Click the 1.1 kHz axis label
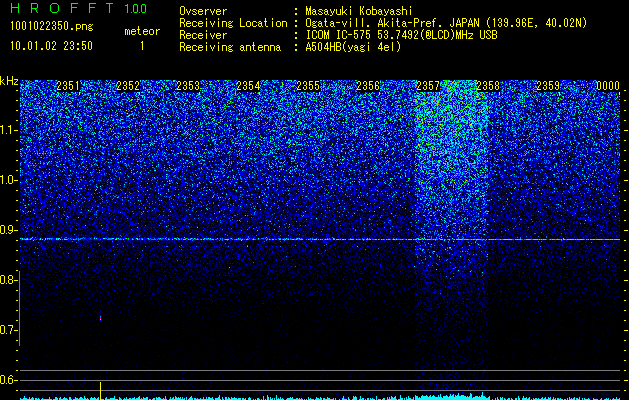The height and width of the screenshot is (400, 629). (8, 130)
